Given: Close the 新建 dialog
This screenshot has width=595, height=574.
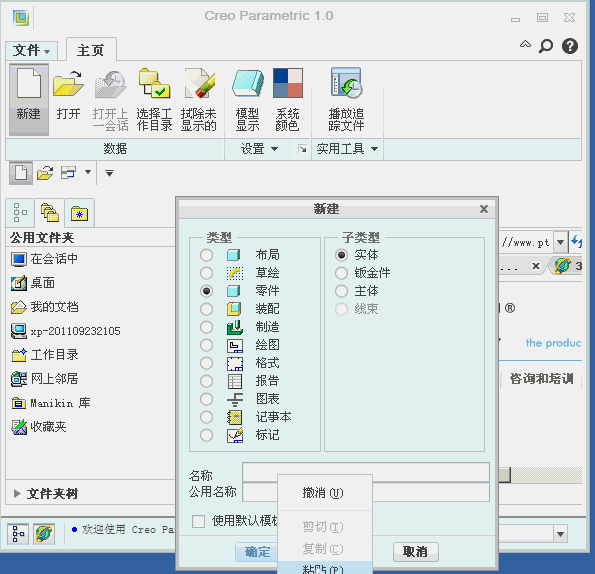Looking at the screenshot, I should point(484,209).
